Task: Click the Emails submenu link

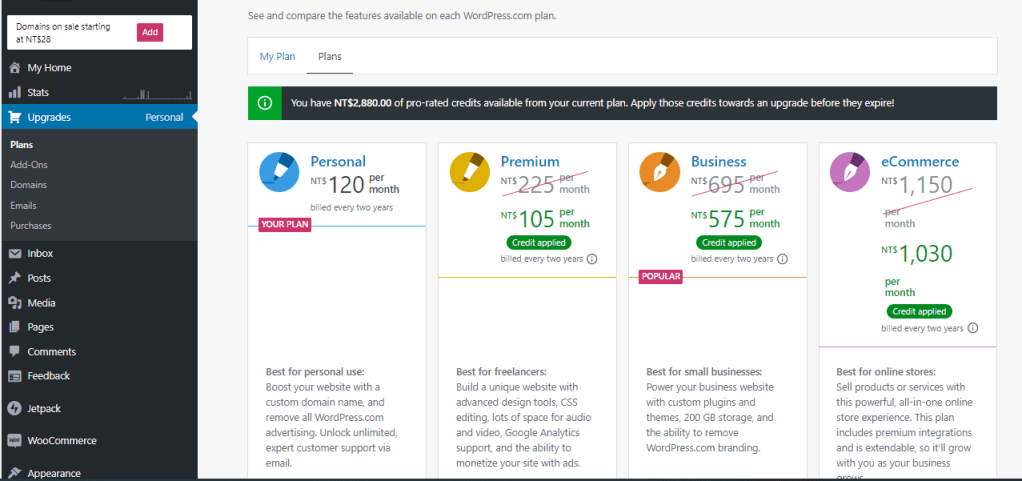Action: (24, 205)
